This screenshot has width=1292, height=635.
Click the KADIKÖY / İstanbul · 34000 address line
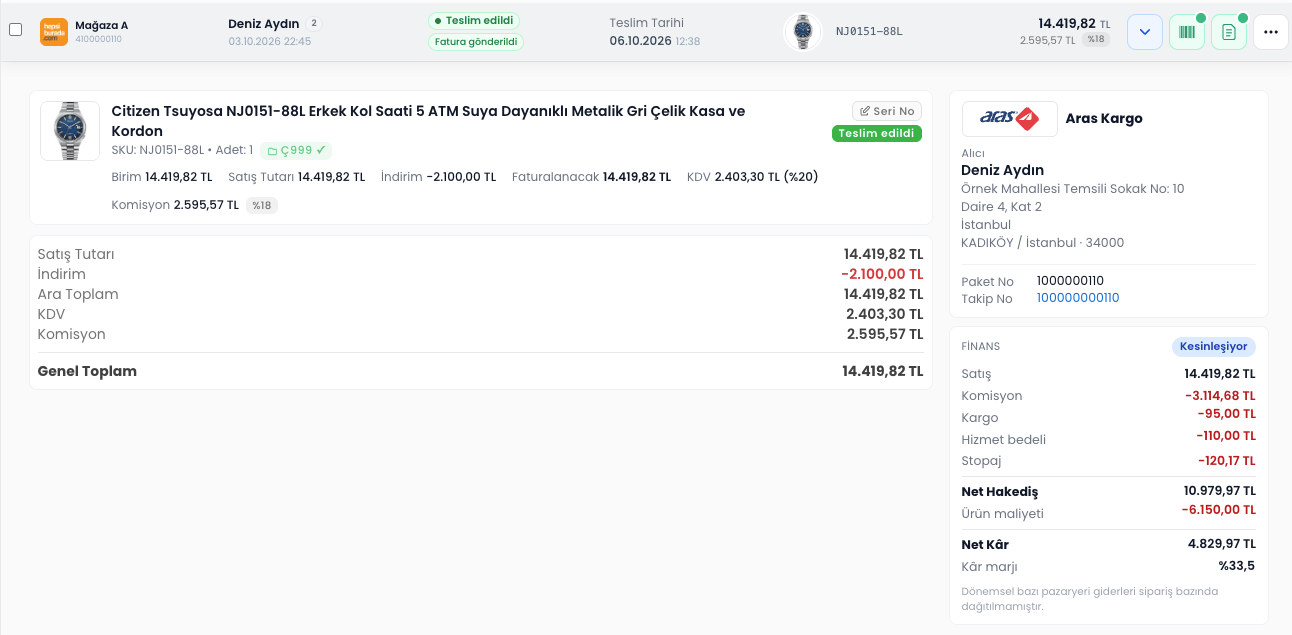pyautogui.click(x=1042, y=243)
